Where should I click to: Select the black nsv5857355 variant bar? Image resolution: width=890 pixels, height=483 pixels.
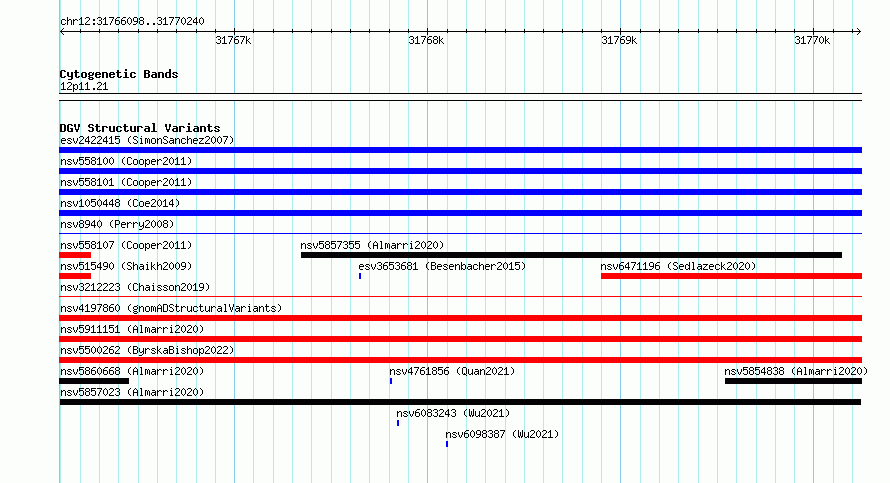pyautogui.click(x=571, y=255)
